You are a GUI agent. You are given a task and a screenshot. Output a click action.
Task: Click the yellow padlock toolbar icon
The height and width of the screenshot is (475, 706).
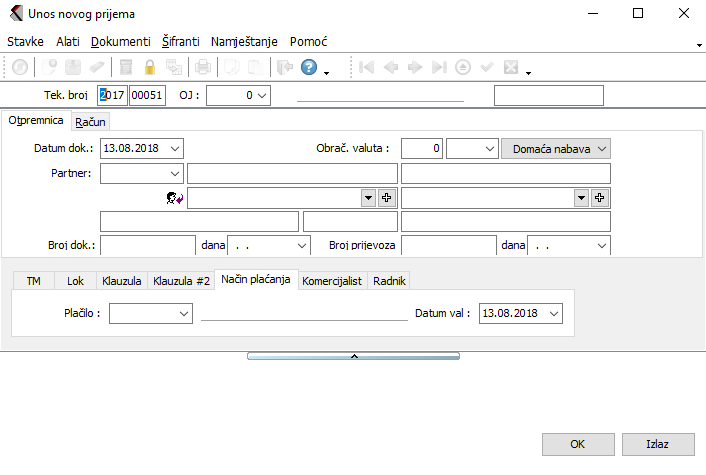pos(150,67)
